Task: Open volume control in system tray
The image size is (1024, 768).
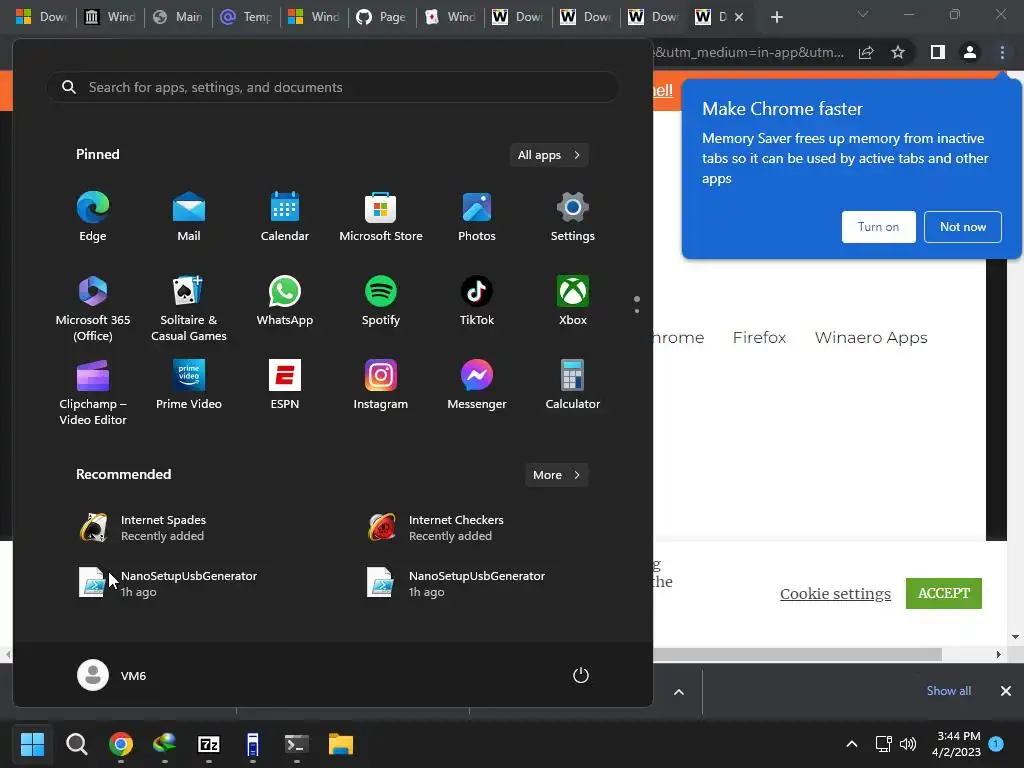Action: click(x=908, y=744)
